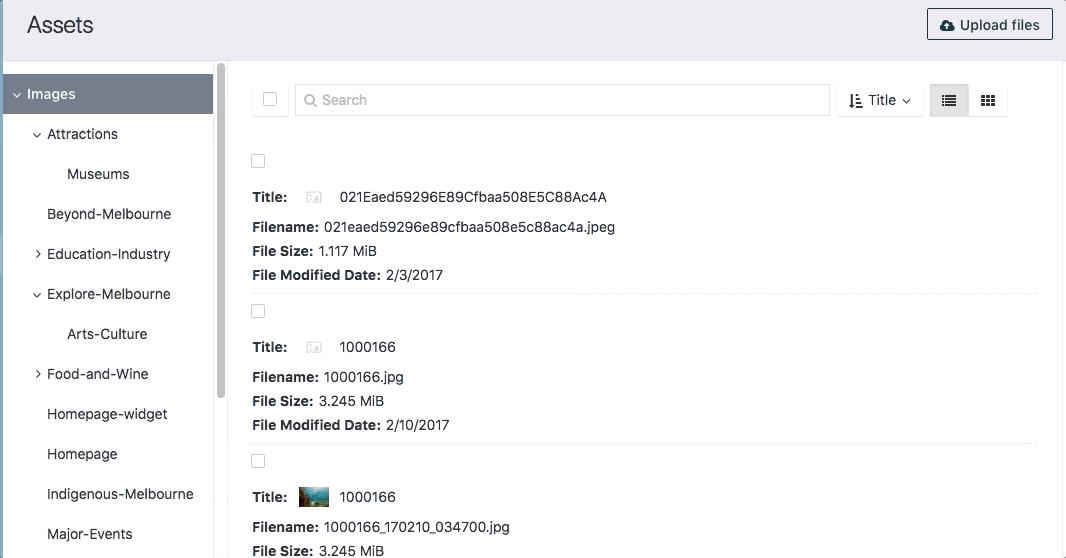The width and height of the screenshot is (1066, 558).
Task: Open the Major-Events folder
Action: pos(90,534)
